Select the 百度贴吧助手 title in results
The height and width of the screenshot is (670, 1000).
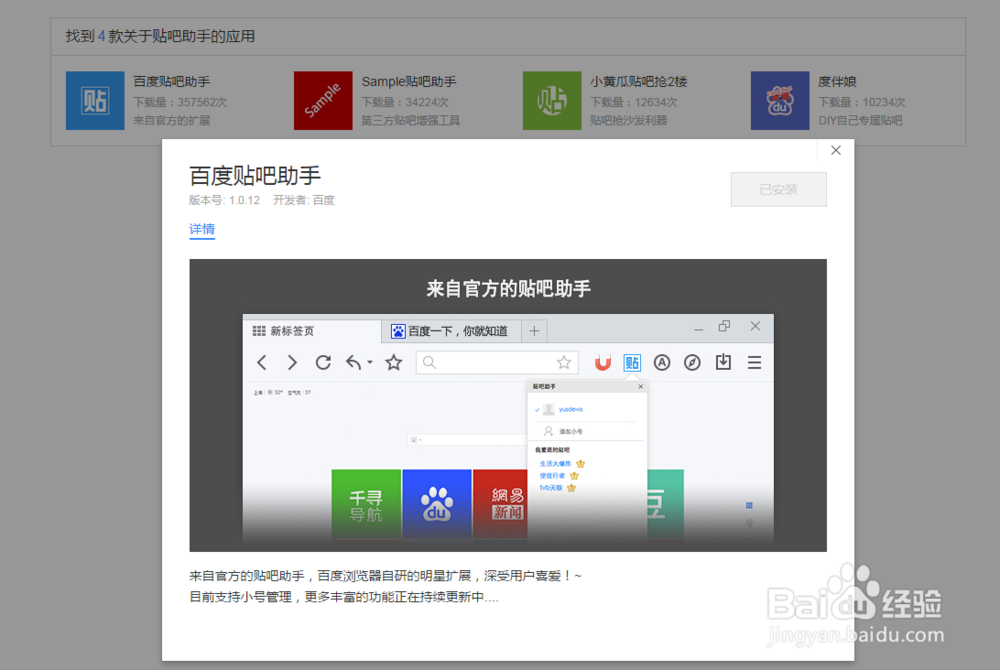pos(172,82)
